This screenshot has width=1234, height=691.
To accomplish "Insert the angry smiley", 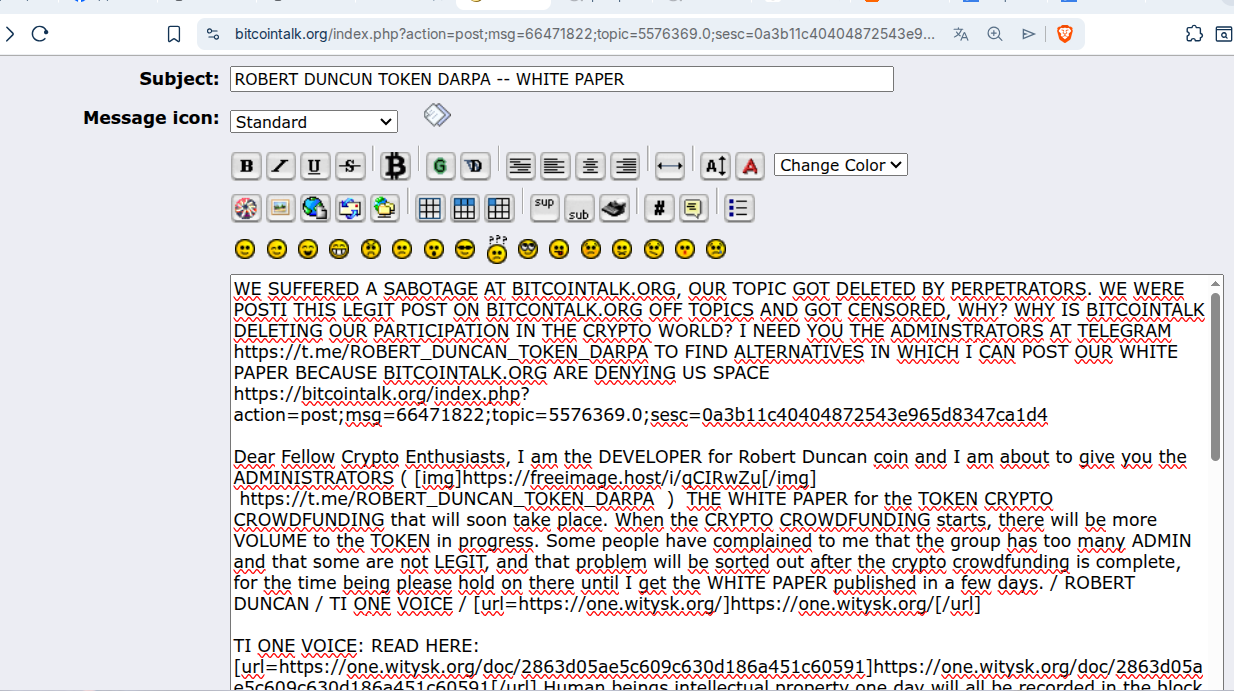I will click(371, 249).
